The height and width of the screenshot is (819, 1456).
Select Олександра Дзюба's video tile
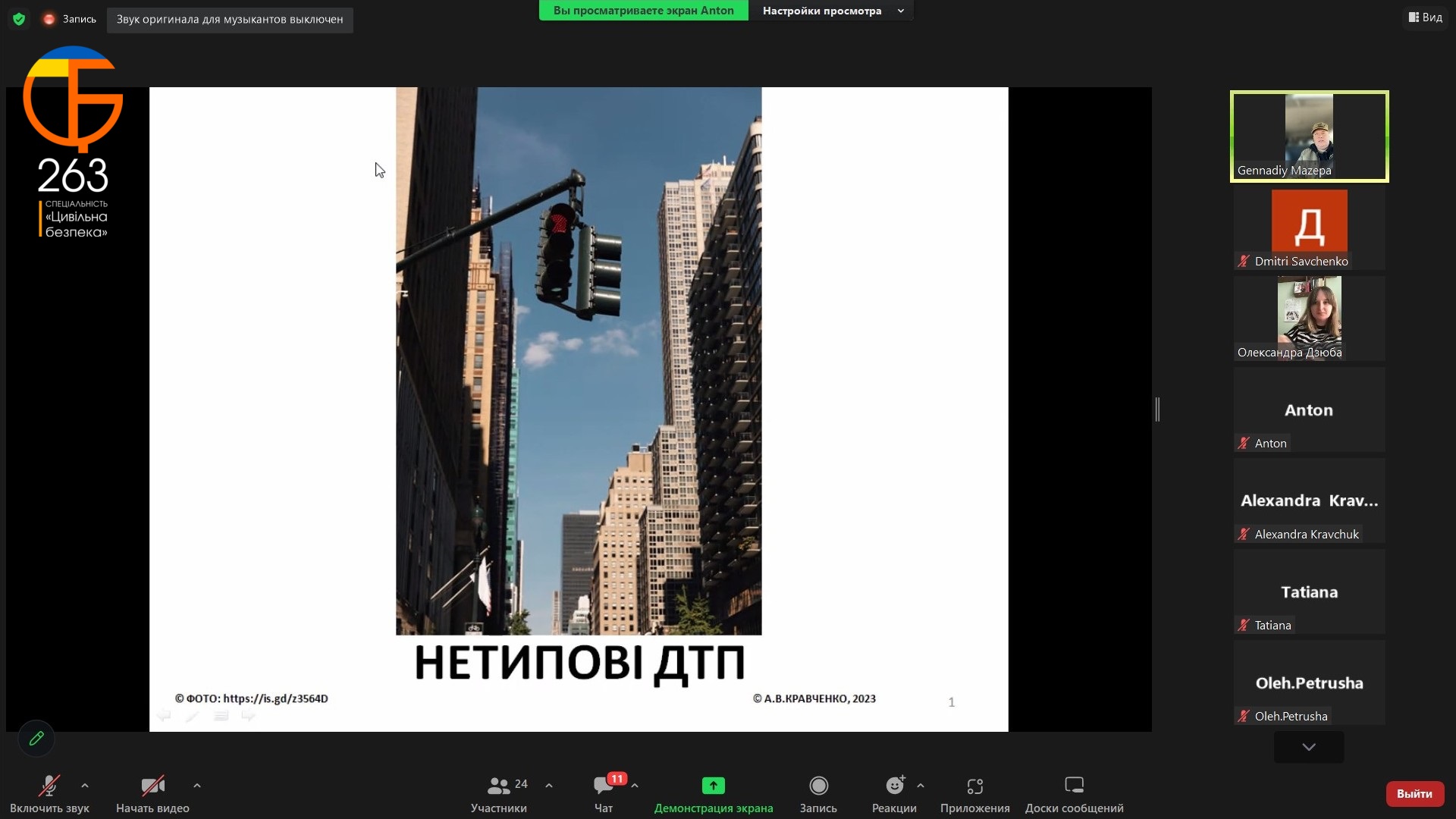tap(1309, 318)
